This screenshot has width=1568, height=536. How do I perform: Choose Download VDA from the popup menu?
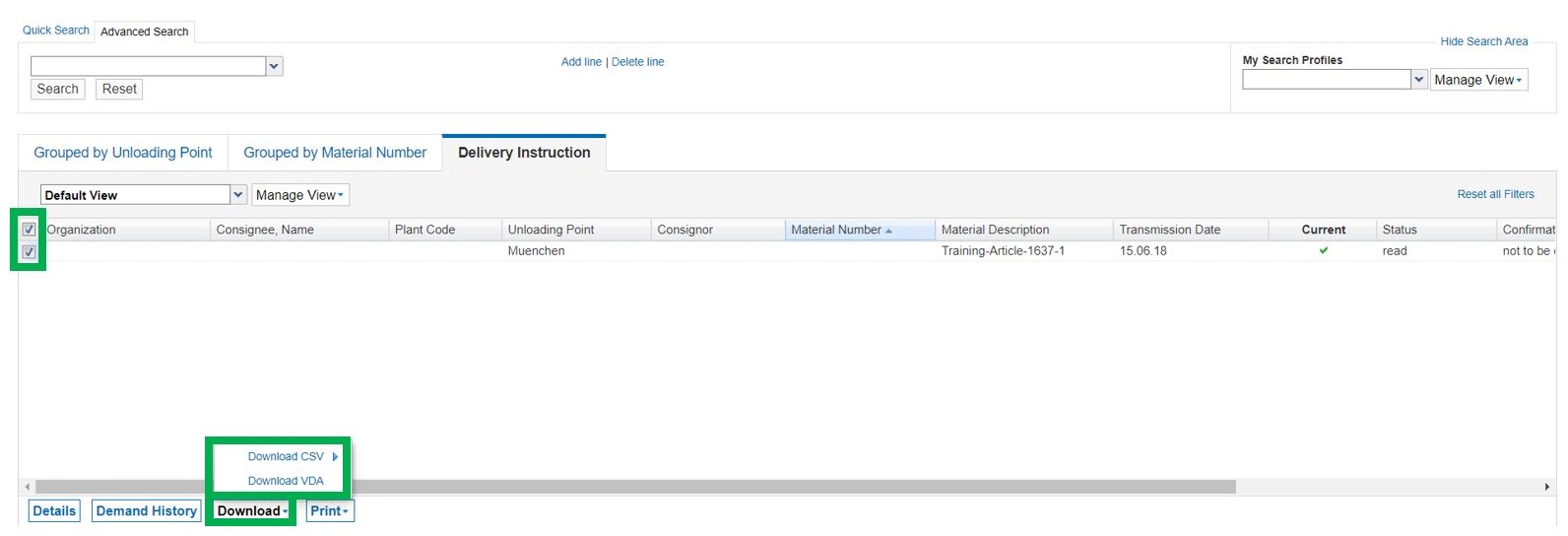point(286,481)
